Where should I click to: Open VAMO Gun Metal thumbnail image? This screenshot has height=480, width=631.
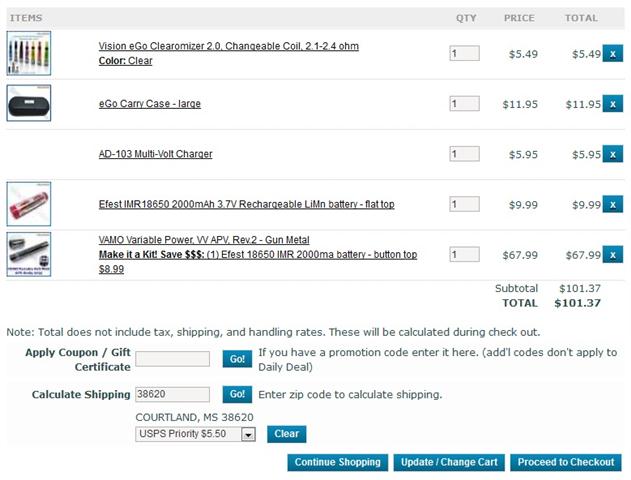[x=29, y=254]
